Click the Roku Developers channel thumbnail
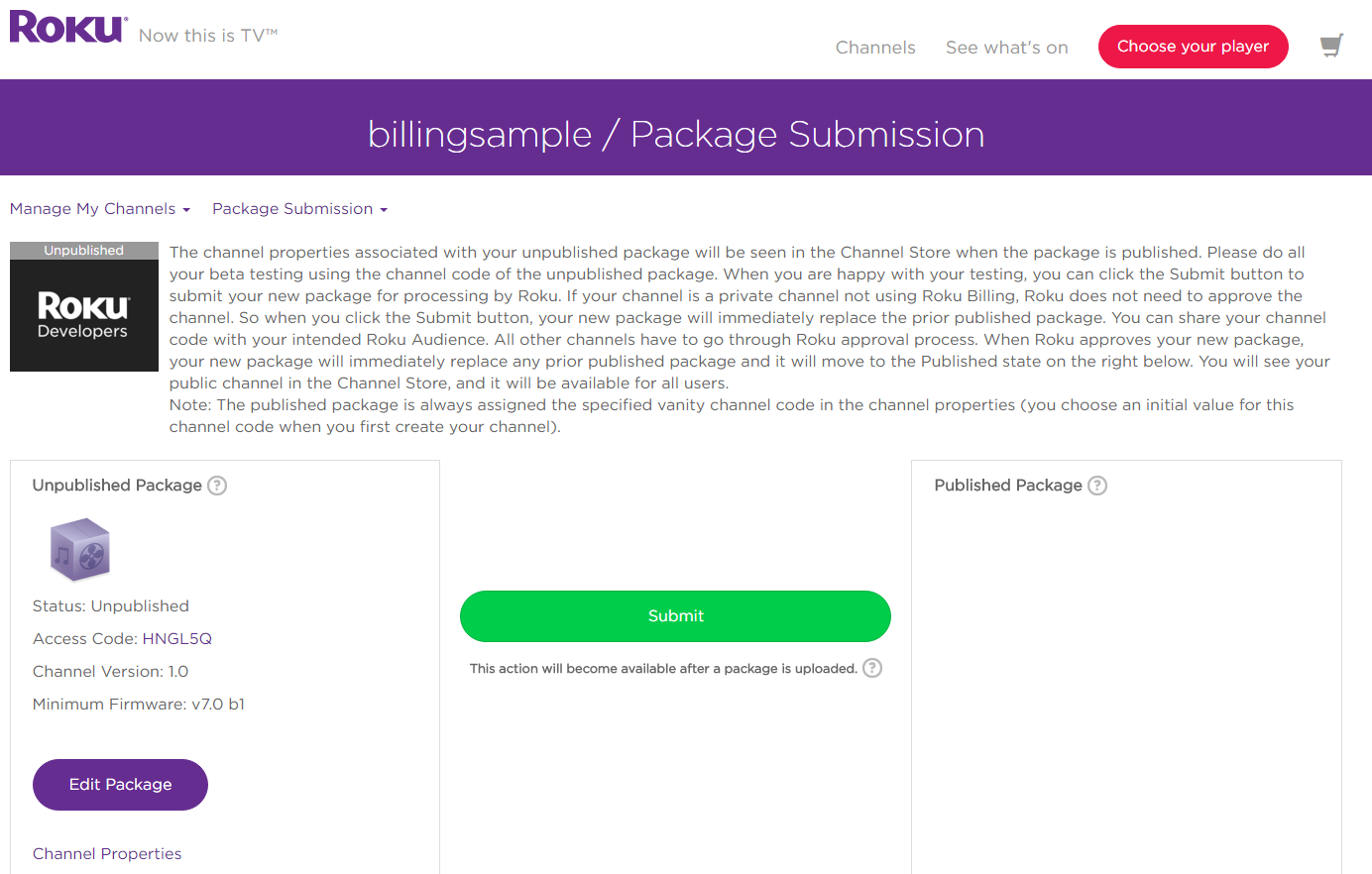 point(84,315)
